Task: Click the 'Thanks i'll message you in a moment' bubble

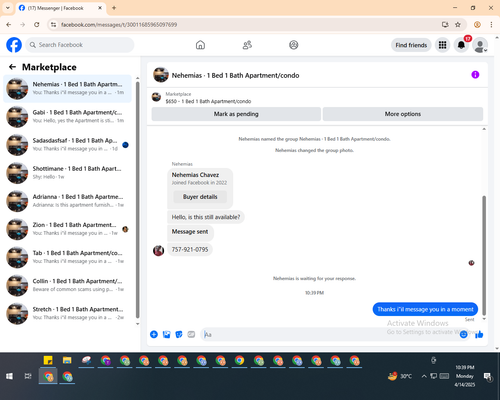Action: tap(425, 309)
